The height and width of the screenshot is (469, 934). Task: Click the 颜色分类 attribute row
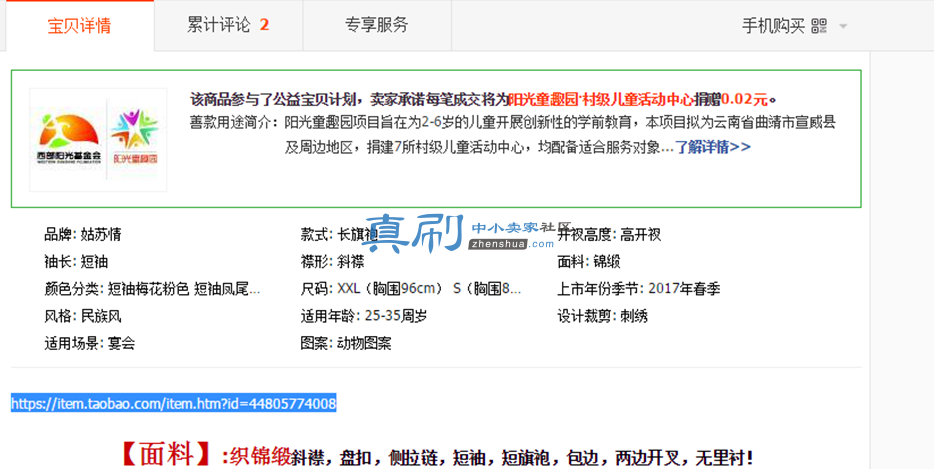pos(152,289)
